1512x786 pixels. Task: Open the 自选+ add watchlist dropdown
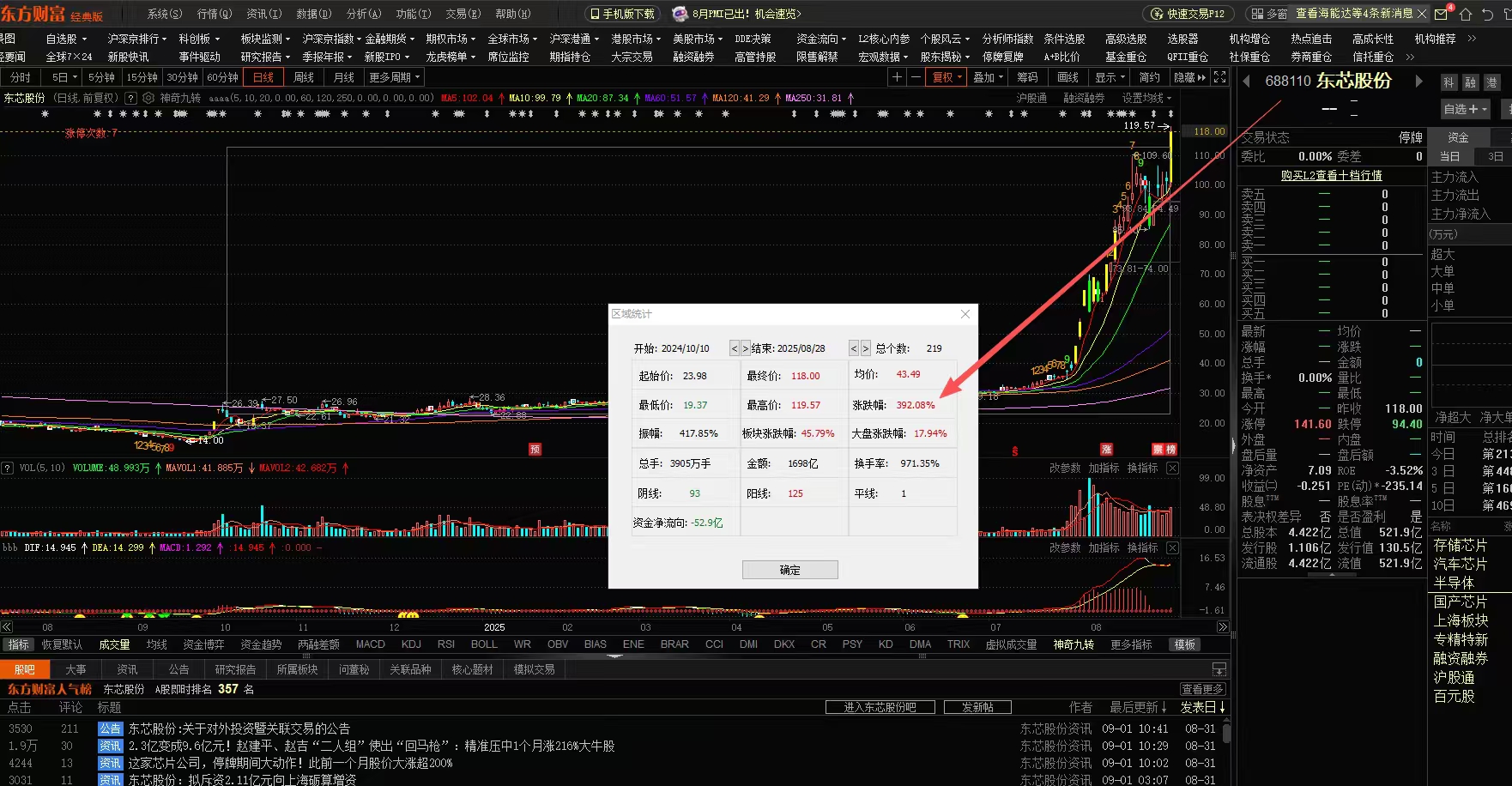[1465, 109]
